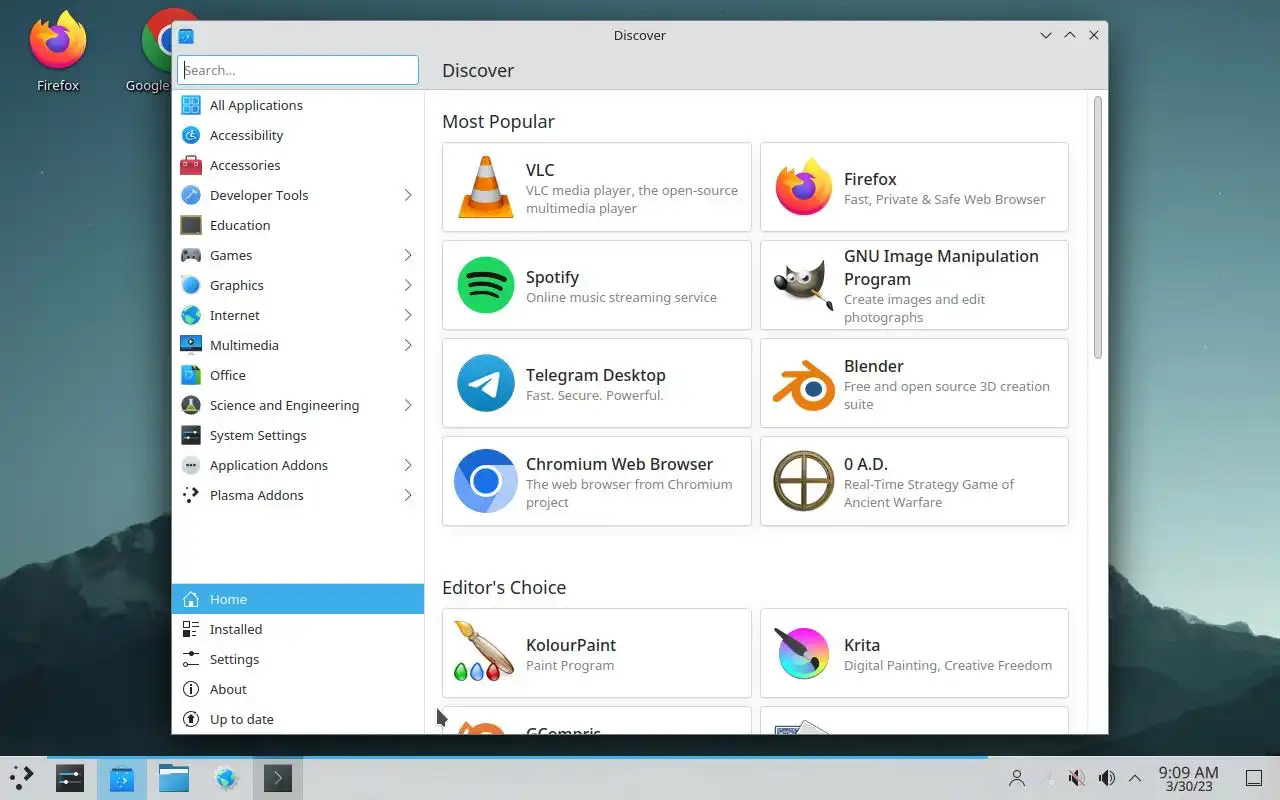This screenshot has width=1280, height=800.
Task: Click the About info icon
Action: [x=191, y=689]
